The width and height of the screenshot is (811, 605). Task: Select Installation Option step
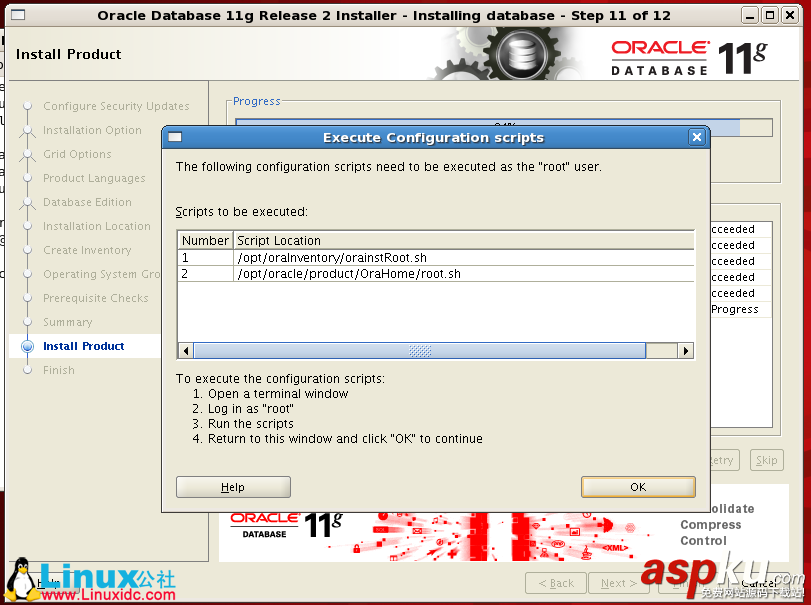click(92, 130)
